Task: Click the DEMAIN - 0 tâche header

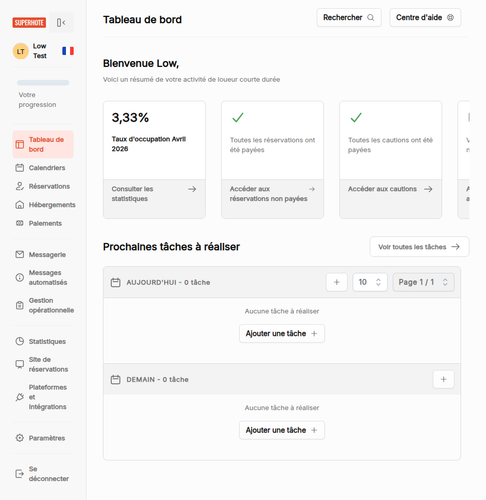Action: (157, 379)
